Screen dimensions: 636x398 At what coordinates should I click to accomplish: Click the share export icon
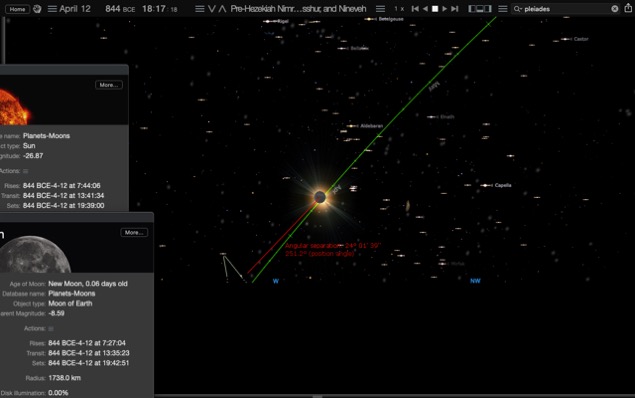628,8
